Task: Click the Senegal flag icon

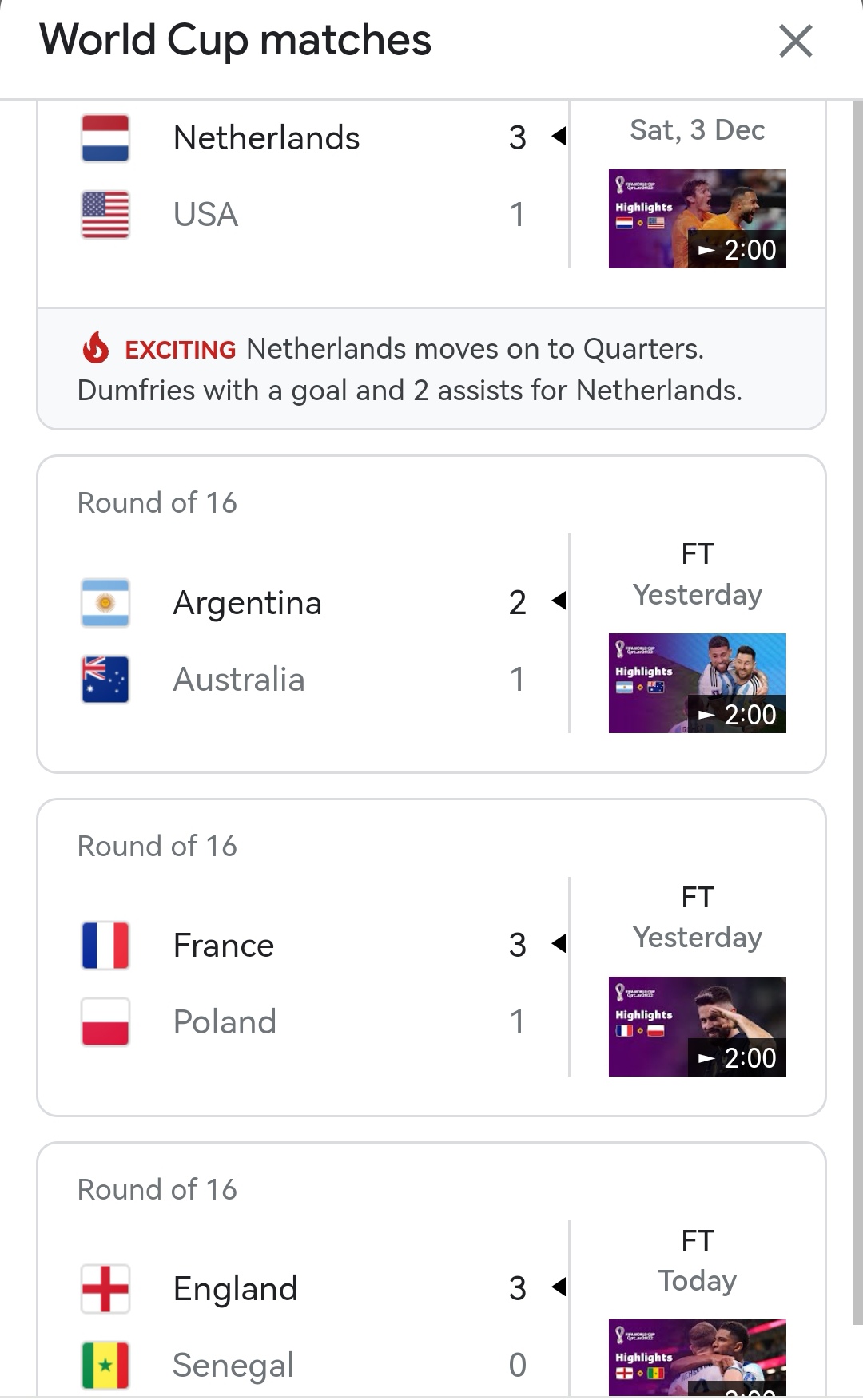Action: (x=105, y=1365)
